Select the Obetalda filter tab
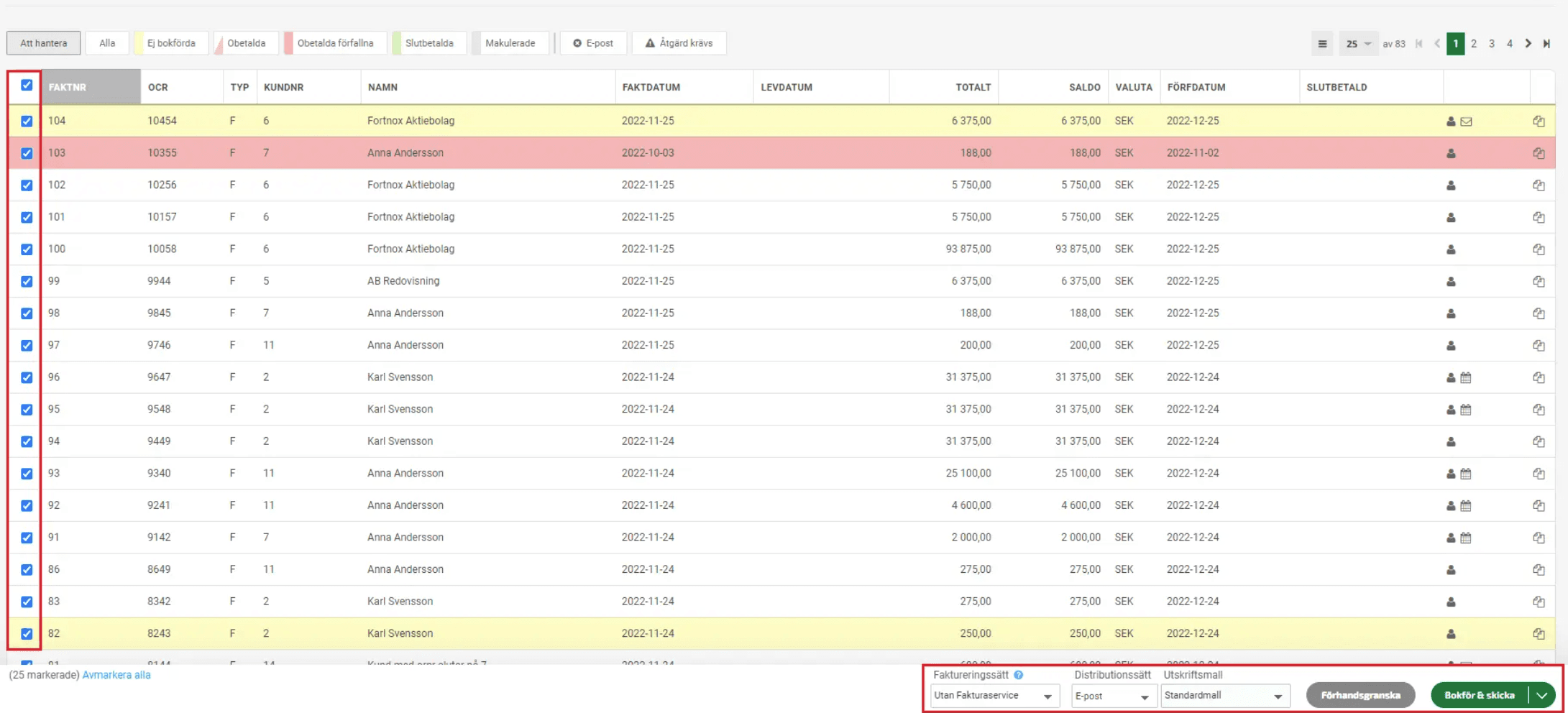This screenshot has width=1568, height=713. pos(247,43)
